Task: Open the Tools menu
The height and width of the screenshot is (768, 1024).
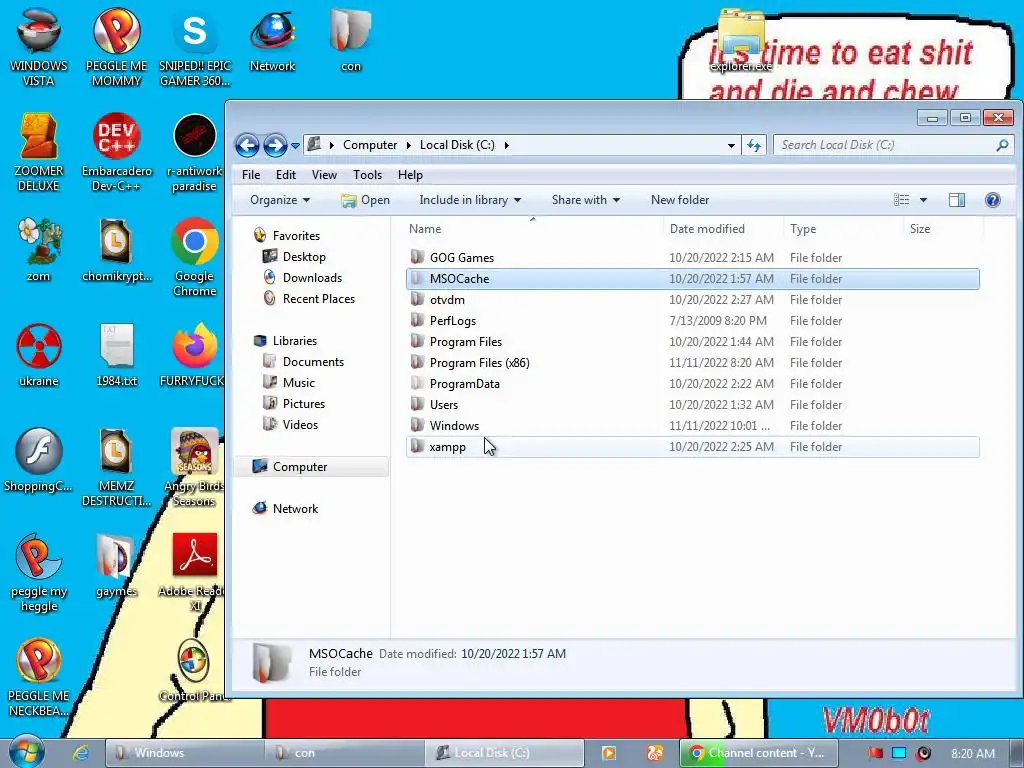Action: (367, 175)
